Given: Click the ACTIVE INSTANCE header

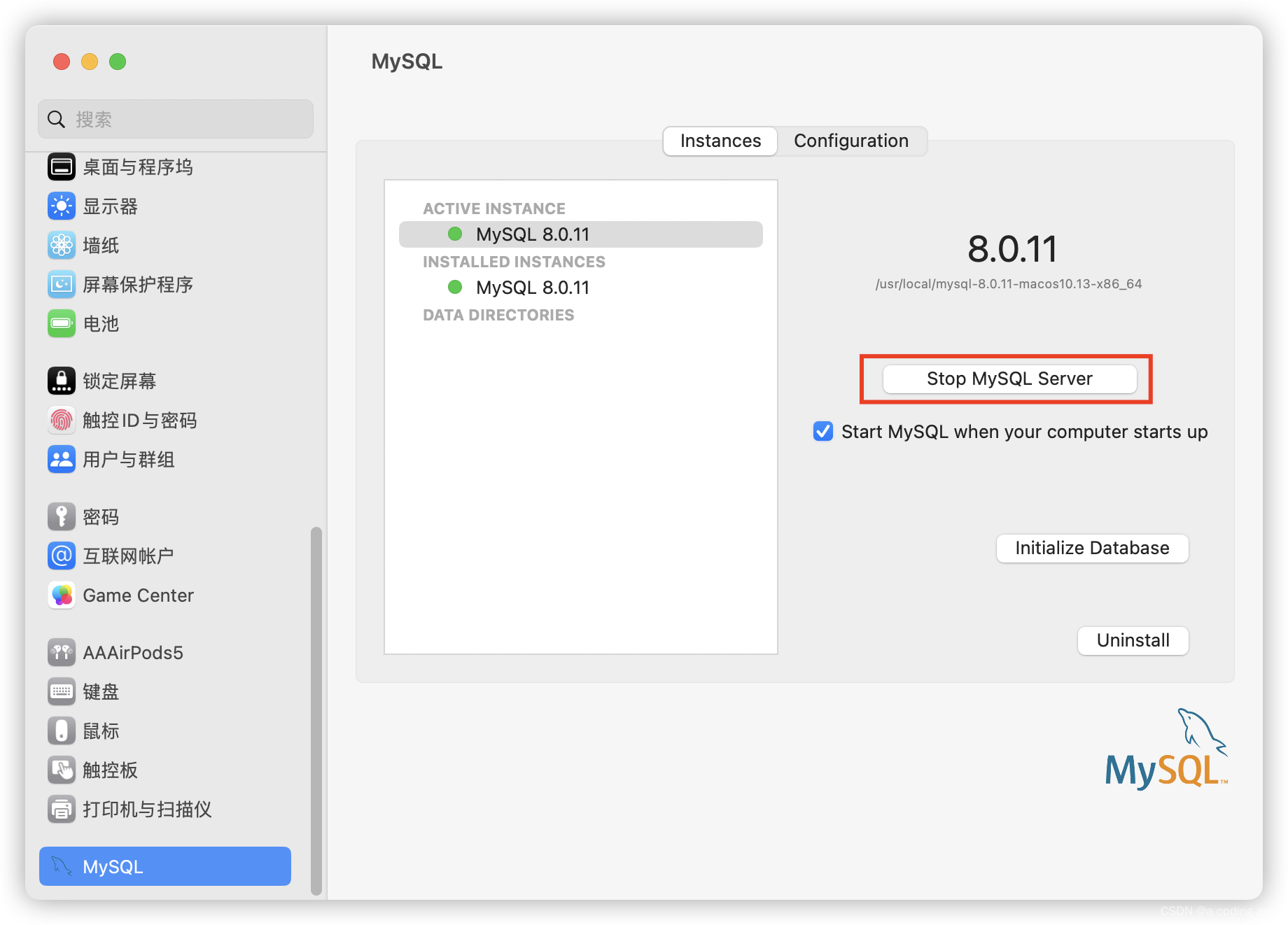Looking at the screenshot, I should (x=494, y=209).
